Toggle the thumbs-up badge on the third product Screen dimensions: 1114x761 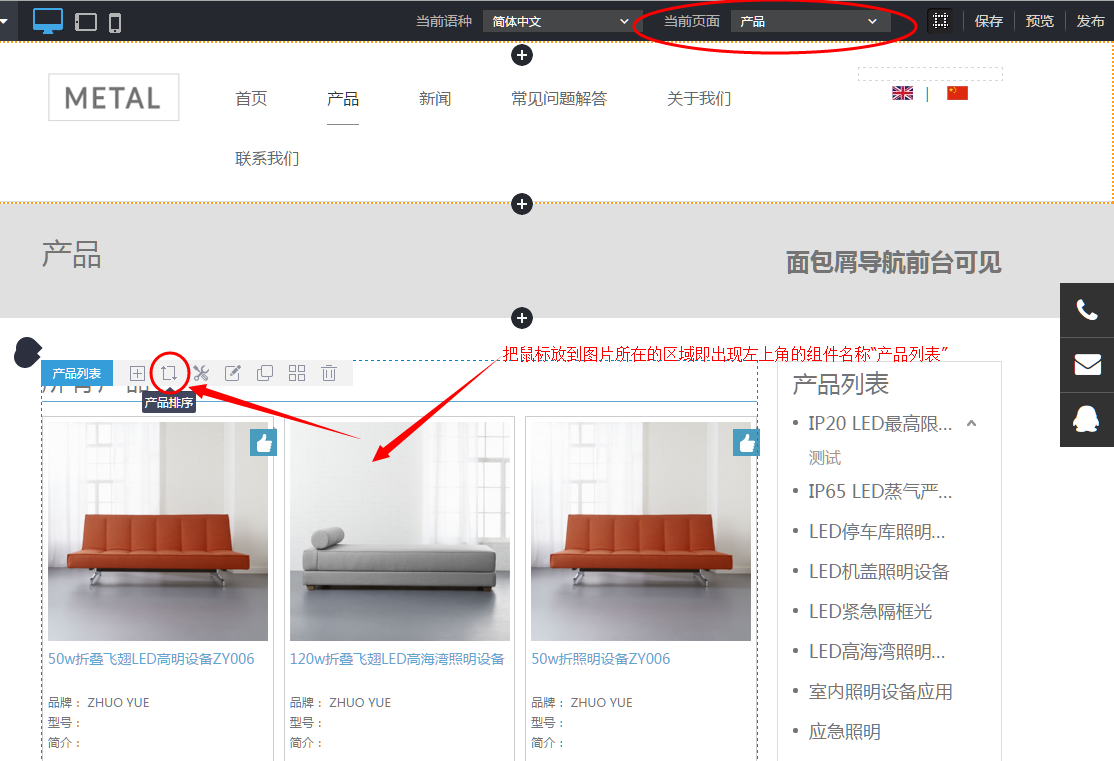pyautogui.click(x=746, y=441)
